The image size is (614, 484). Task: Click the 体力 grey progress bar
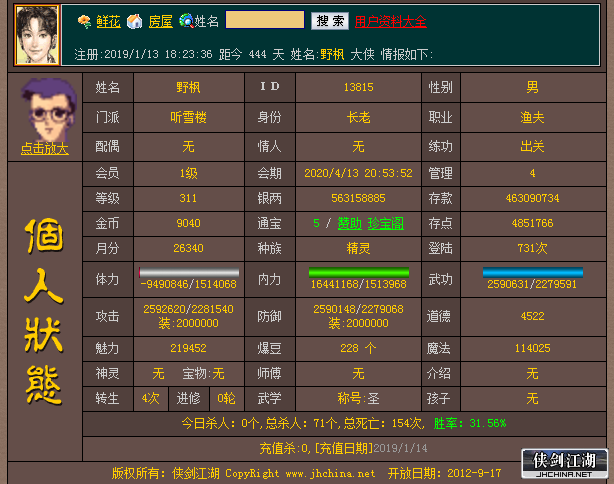[189, 273]
